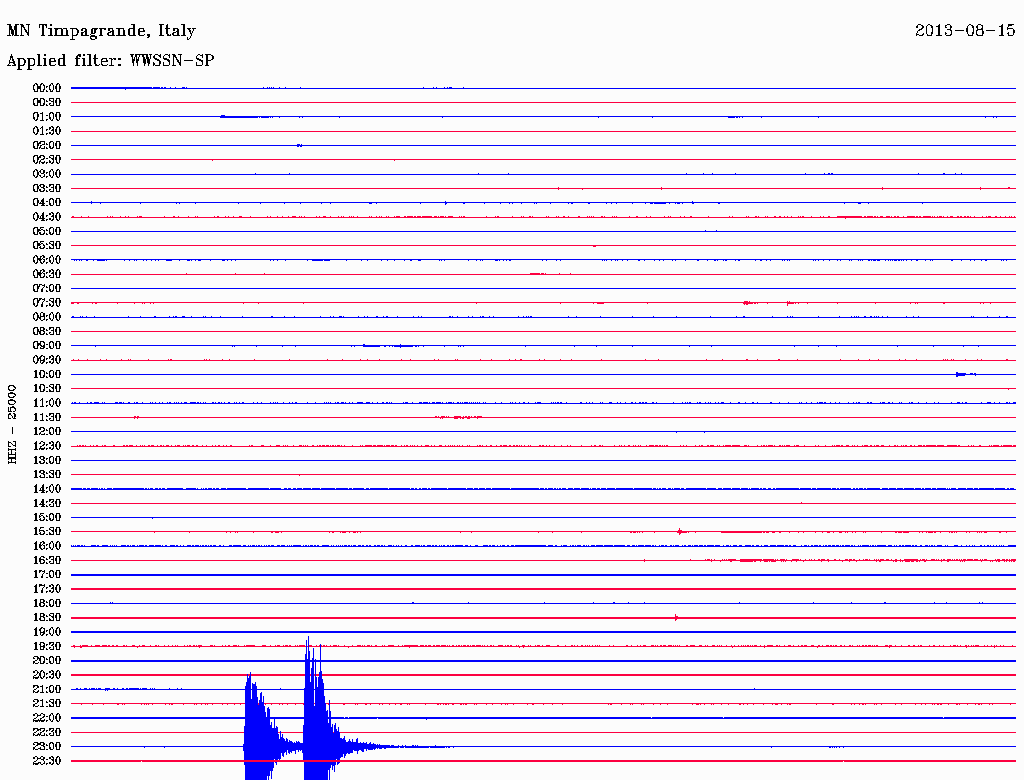Screen dimensions: 1024x780
Task: Click the 'HHZ - 25000' axis label
Action: (x=12, y=425)
